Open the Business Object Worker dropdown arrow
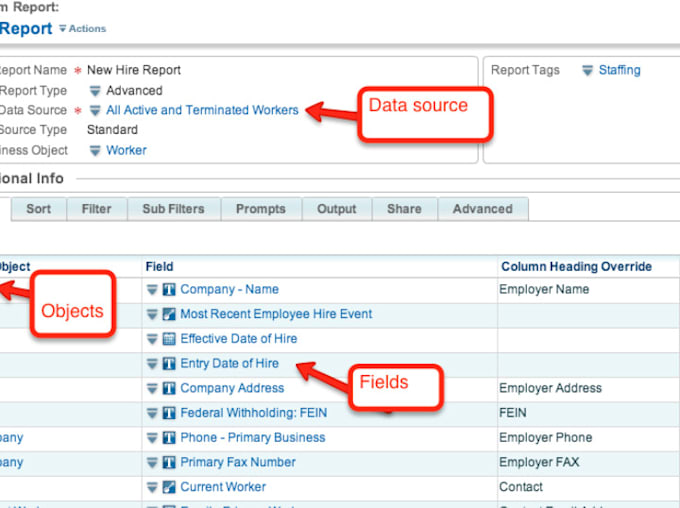The image size is (680, 508). (95, 151)
